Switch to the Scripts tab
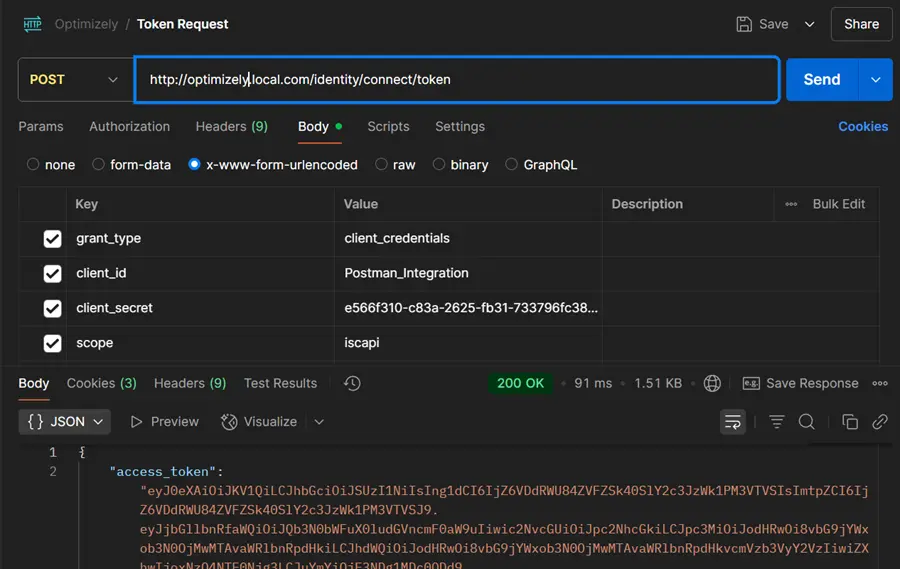The image size is (900, 569). (x=388, y=126)
